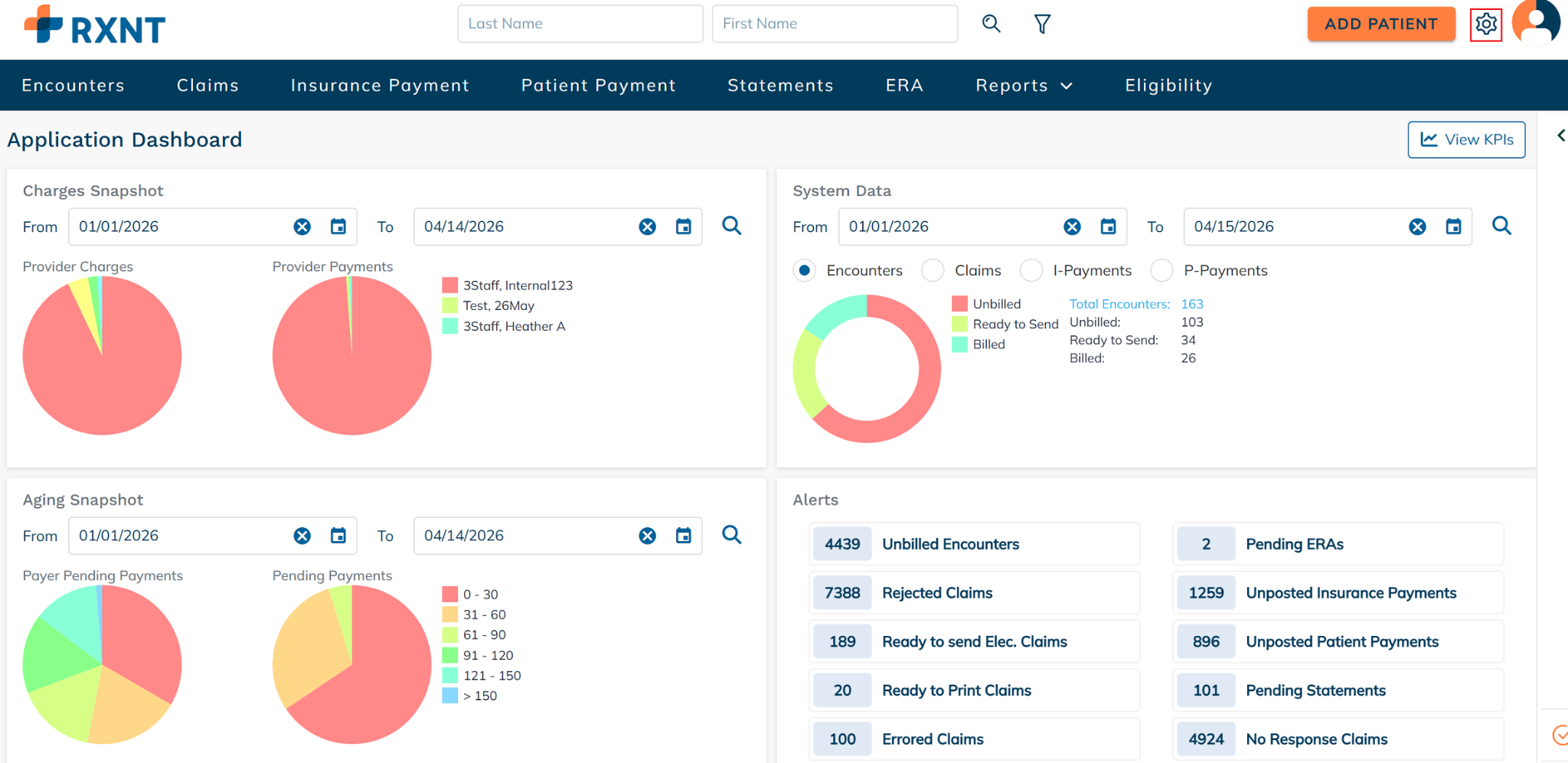The image size is (1568, 763).
Task: Go to the Encounters menu
Action: click(x=73, y=86)
